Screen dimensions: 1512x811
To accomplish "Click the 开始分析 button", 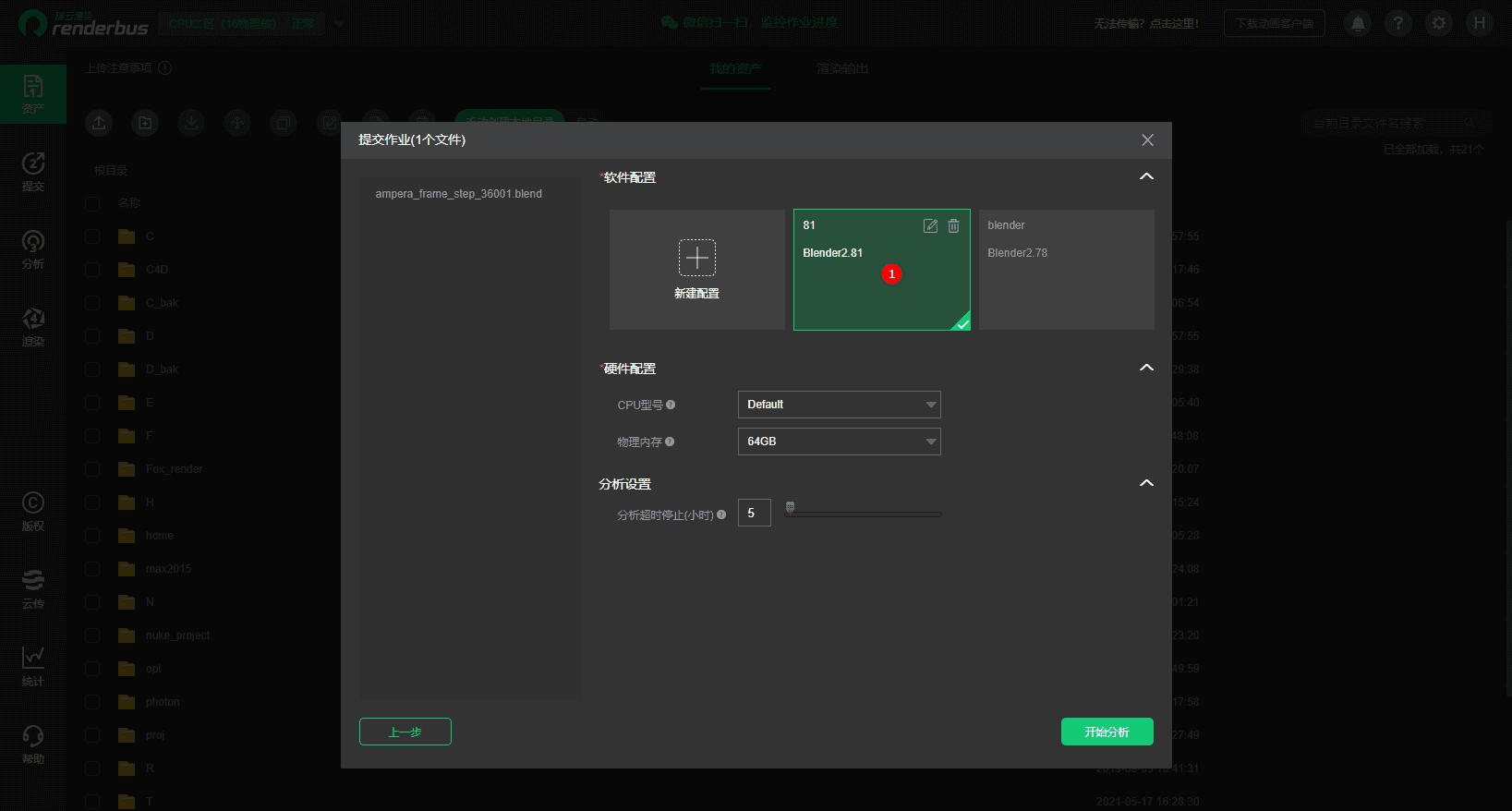I will pos(1107,732).
